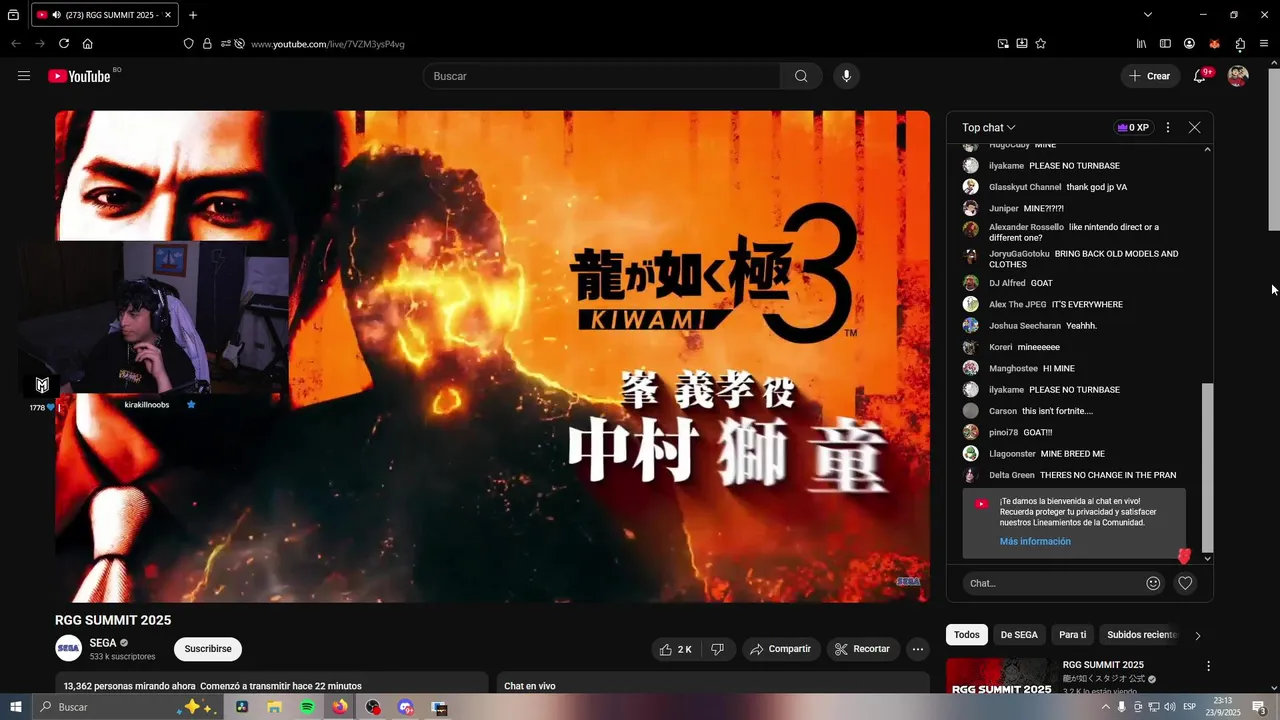
Task: Select the De SEGA filter chip
Action: pos(1019,635)
